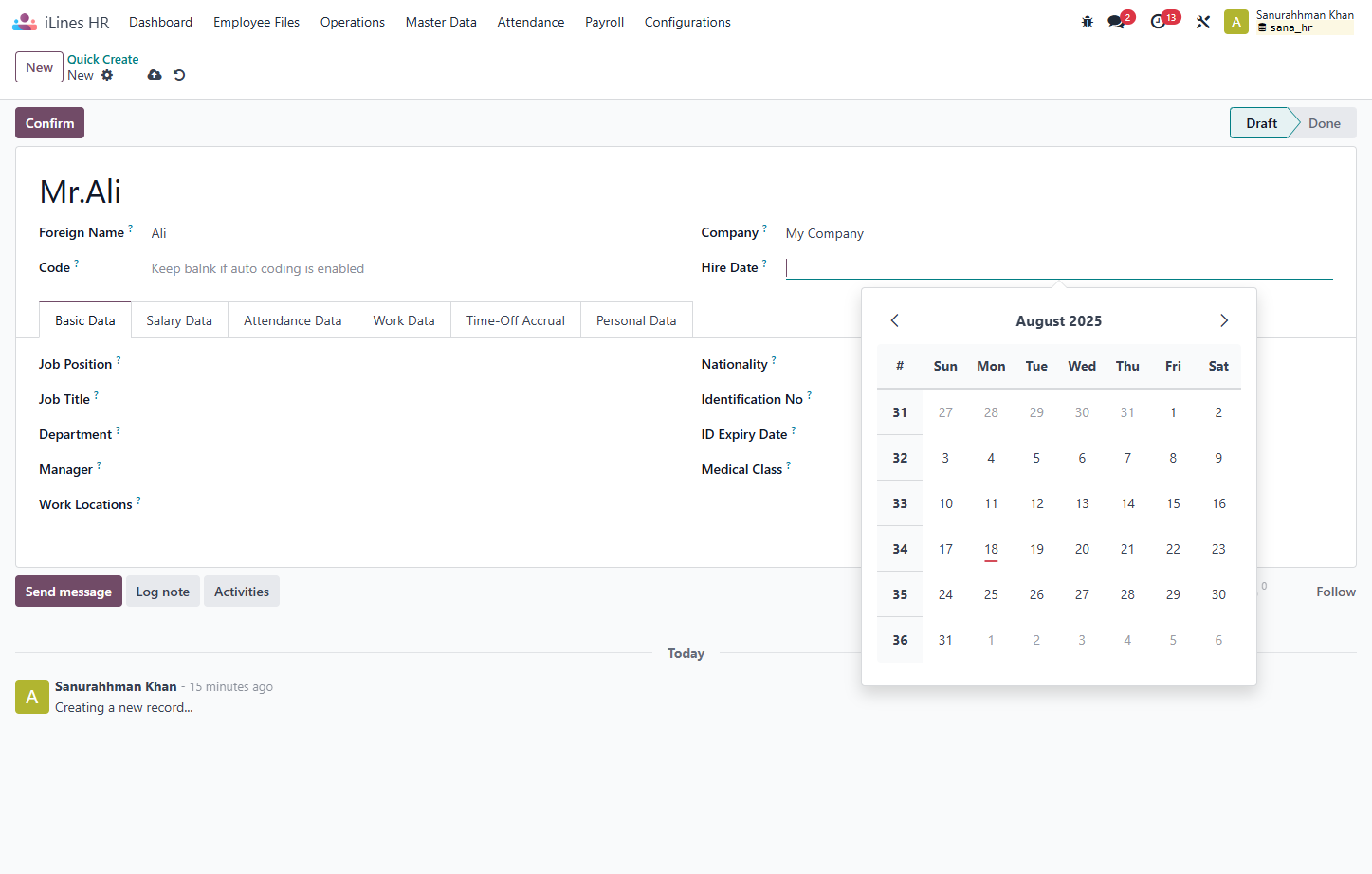
Task: Click the Follow link
Action: 1336,592
